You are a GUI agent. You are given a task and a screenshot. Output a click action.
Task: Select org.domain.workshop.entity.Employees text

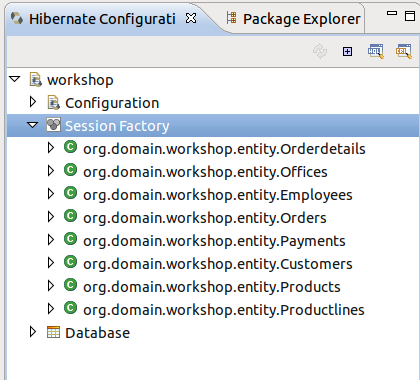[x=218, y=195]
